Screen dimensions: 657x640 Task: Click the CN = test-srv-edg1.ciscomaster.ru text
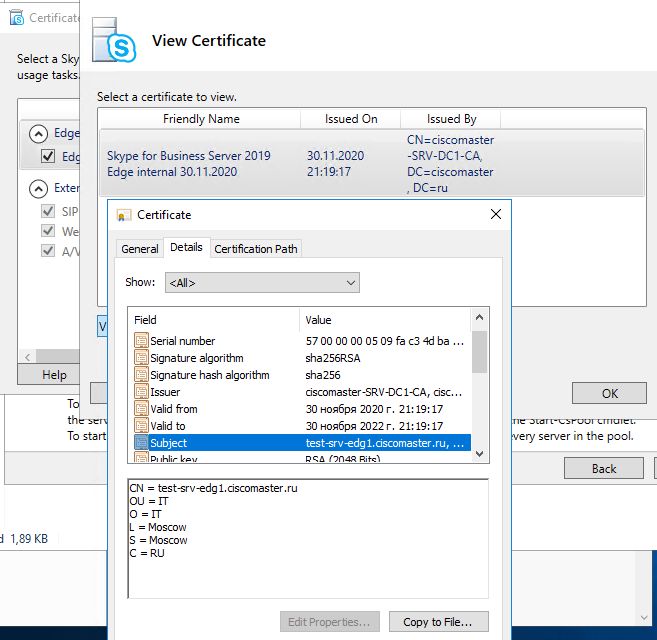pos(213,488)
